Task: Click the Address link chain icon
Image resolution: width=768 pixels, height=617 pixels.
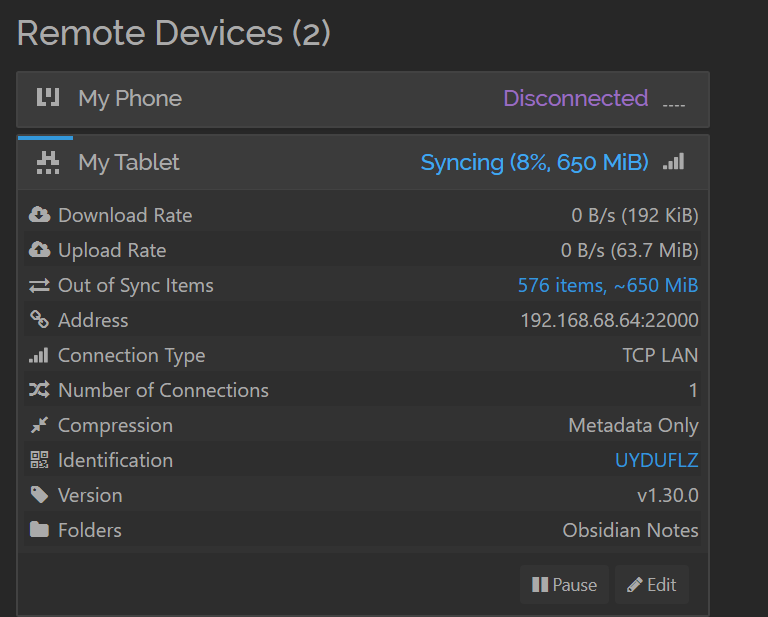Action: click(39, 320)
